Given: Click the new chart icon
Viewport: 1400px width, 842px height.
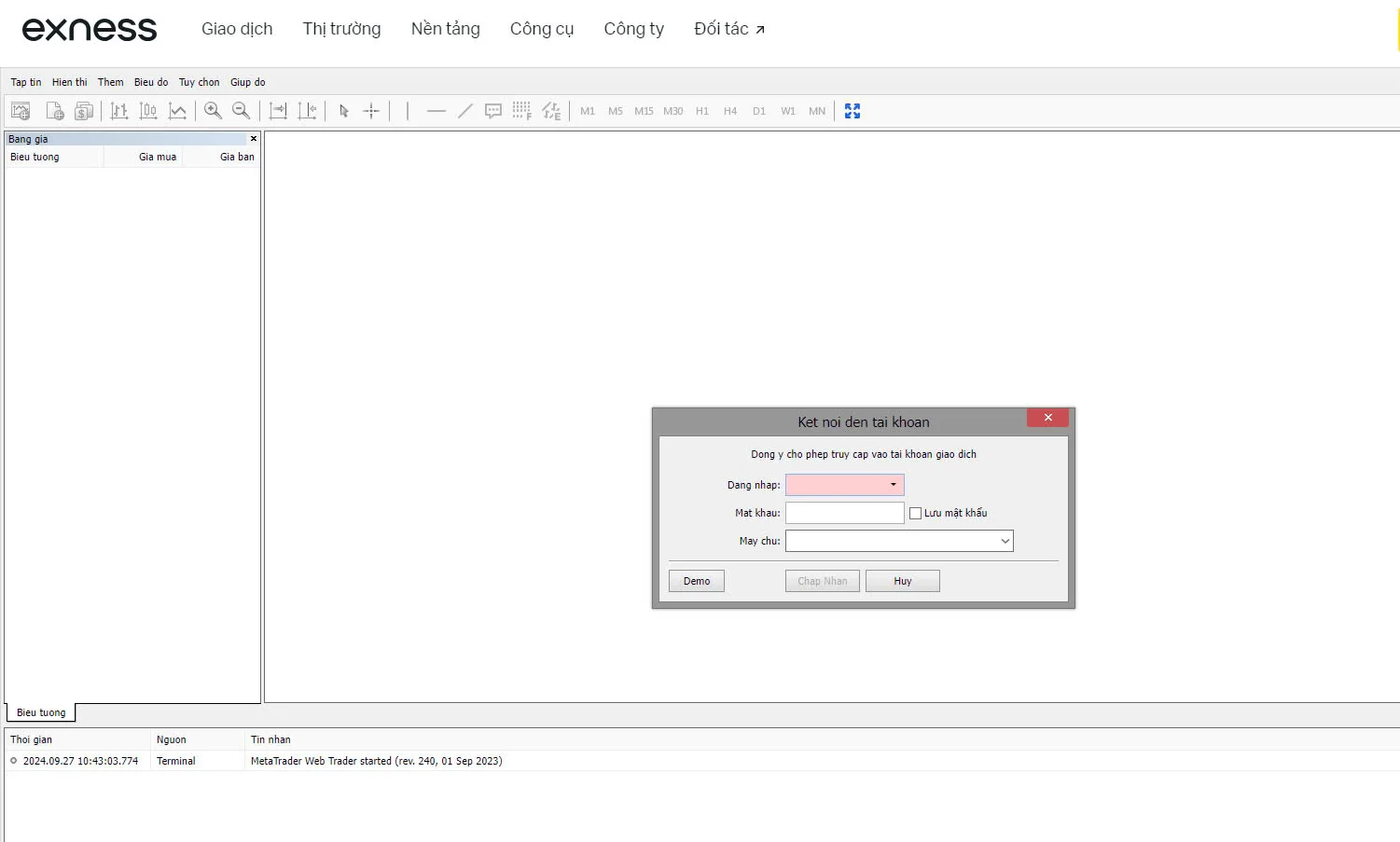Looking at the screenshot, I should pos(21,111).
